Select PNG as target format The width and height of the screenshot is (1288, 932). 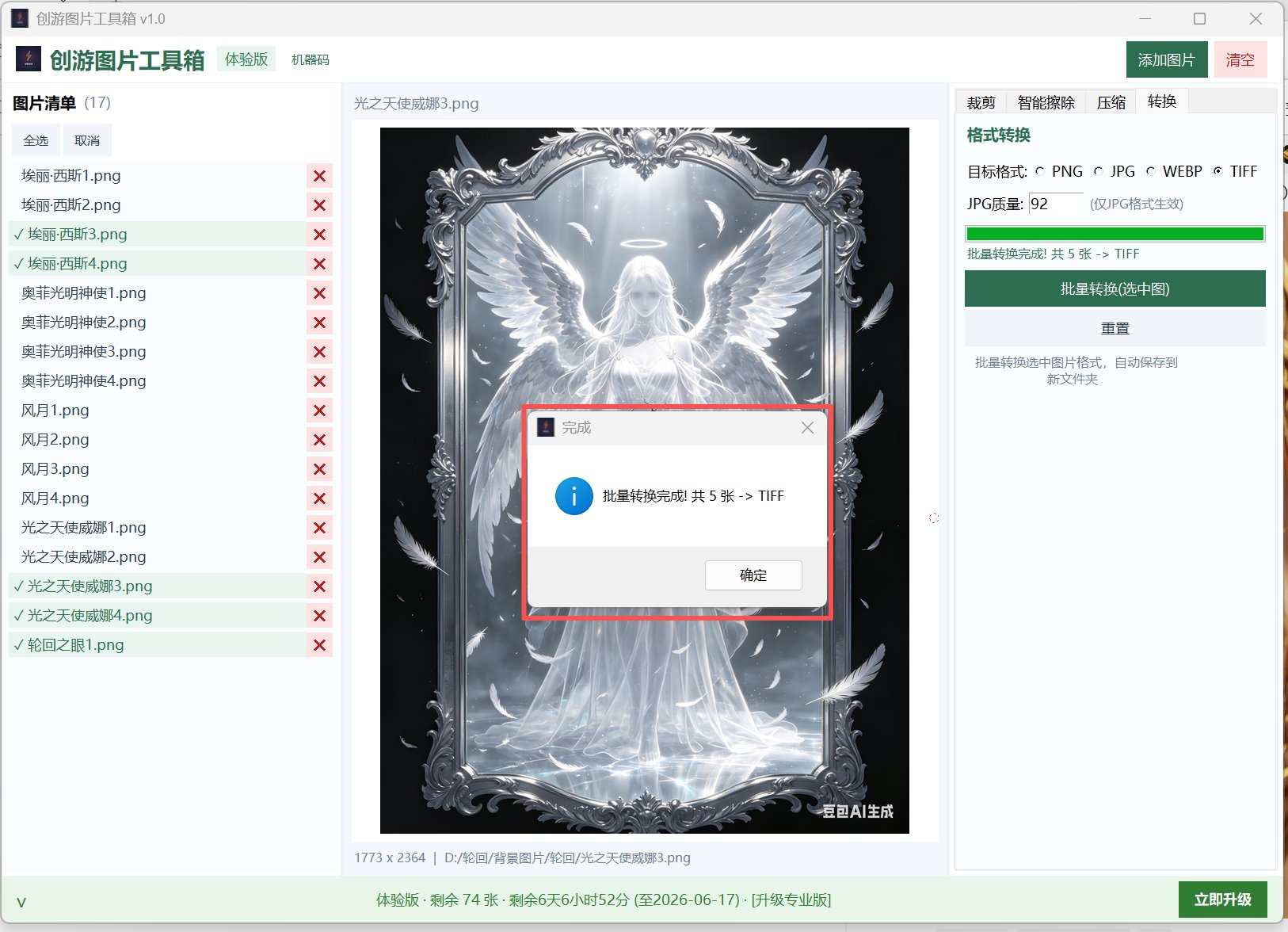pos(1040,171)
